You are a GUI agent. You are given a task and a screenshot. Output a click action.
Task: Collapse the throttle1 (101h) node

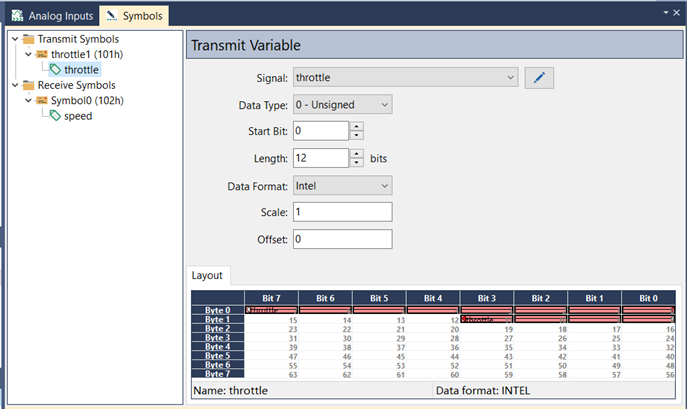(x=28, y=54)
